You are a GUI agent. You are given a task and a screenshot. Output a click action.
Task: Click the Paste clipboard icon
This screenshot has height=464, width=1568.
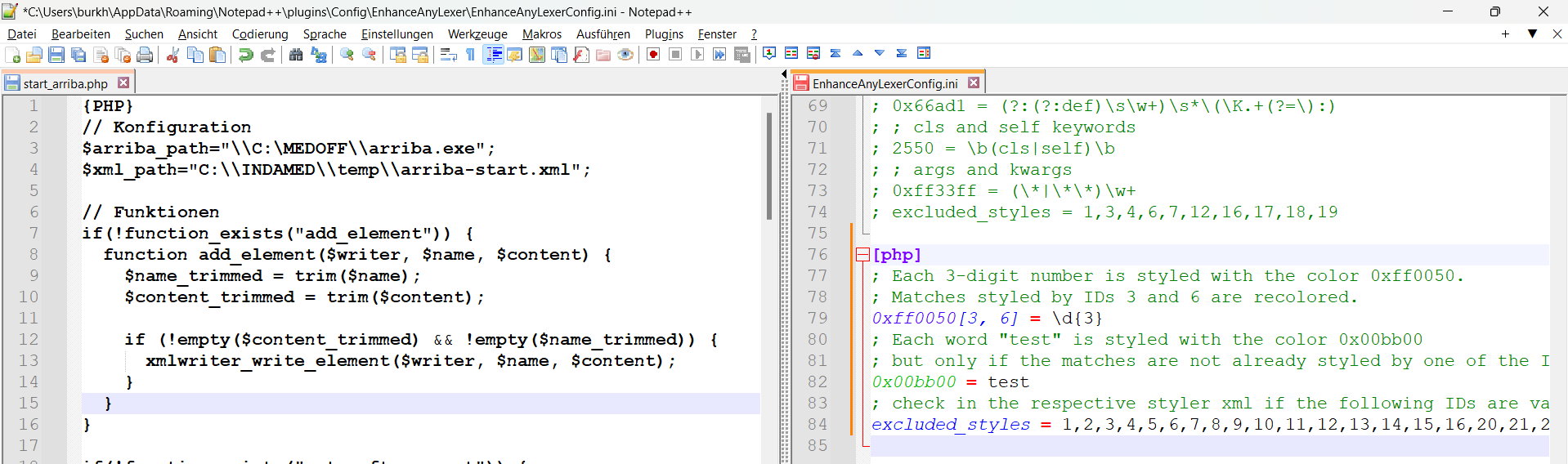(217, 55)
